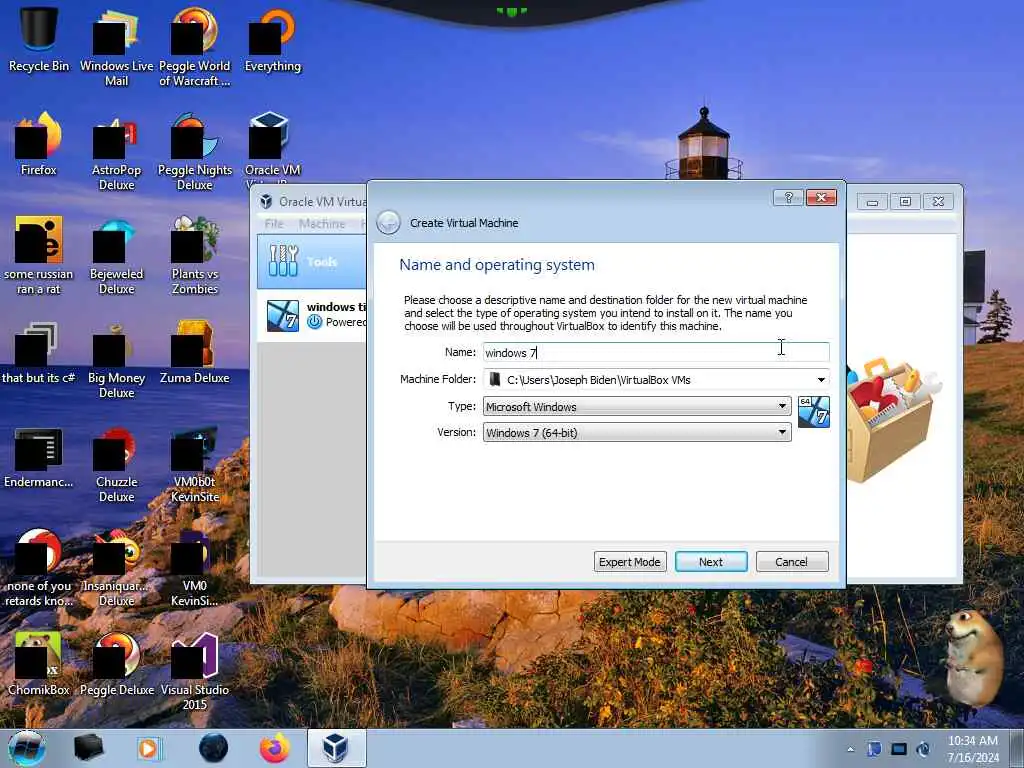Open Insaniquarium Deluxe desktop shortcut

[x=116, y=568]
